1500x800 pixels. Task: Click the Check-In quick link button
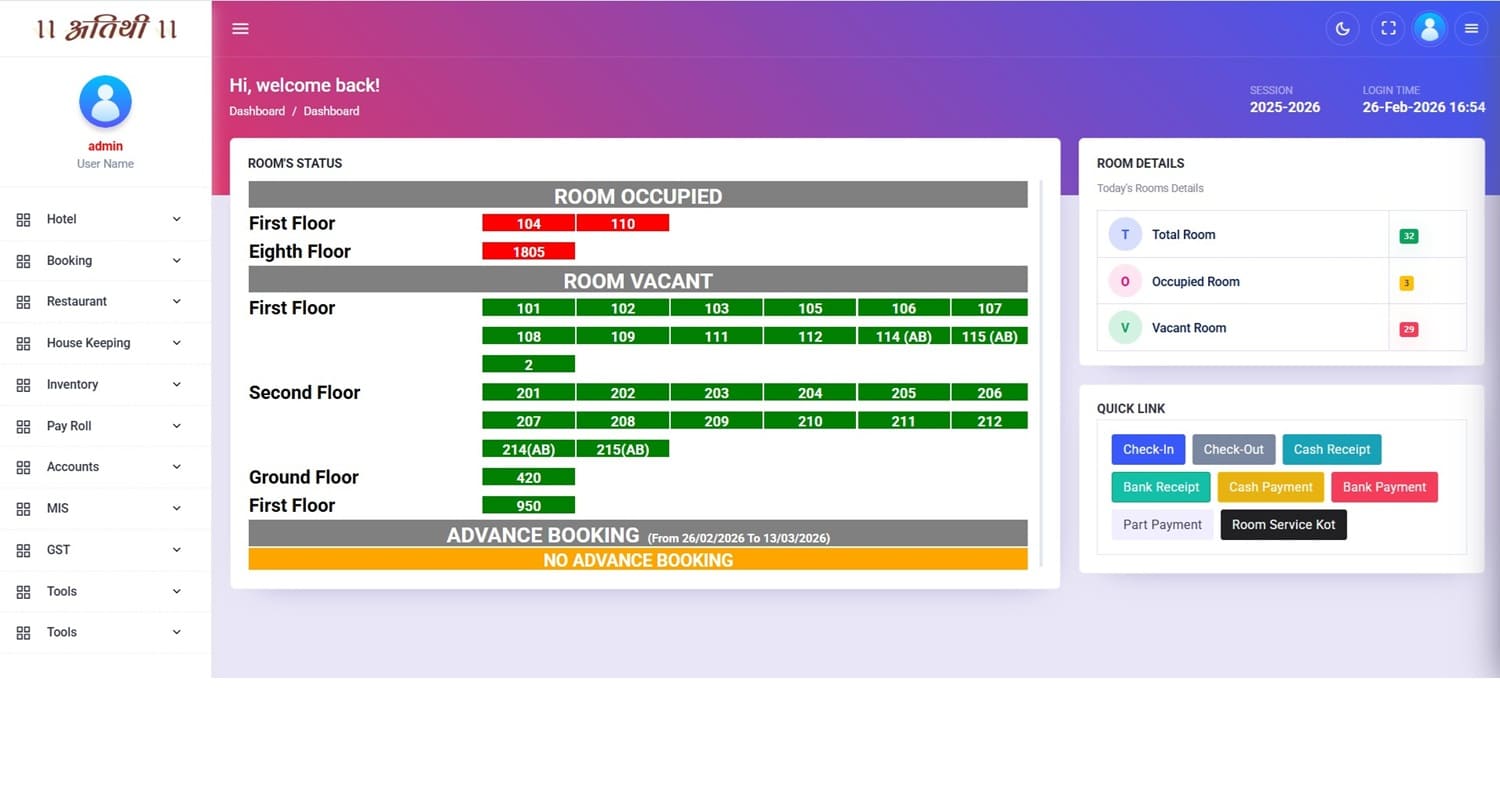pos(1147,449)
